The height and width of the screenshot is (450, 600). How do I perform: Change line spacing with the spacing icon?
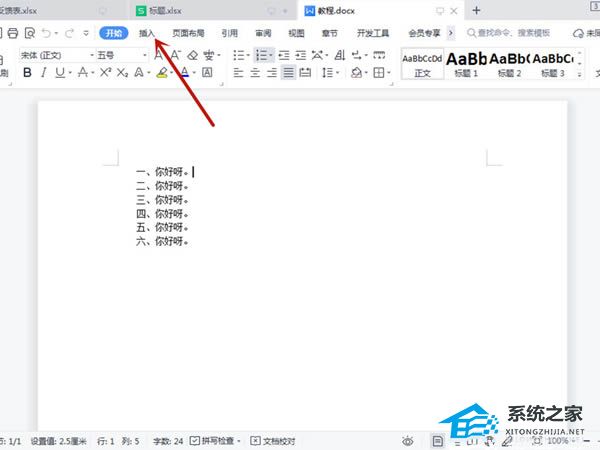(x=328, y=72)
